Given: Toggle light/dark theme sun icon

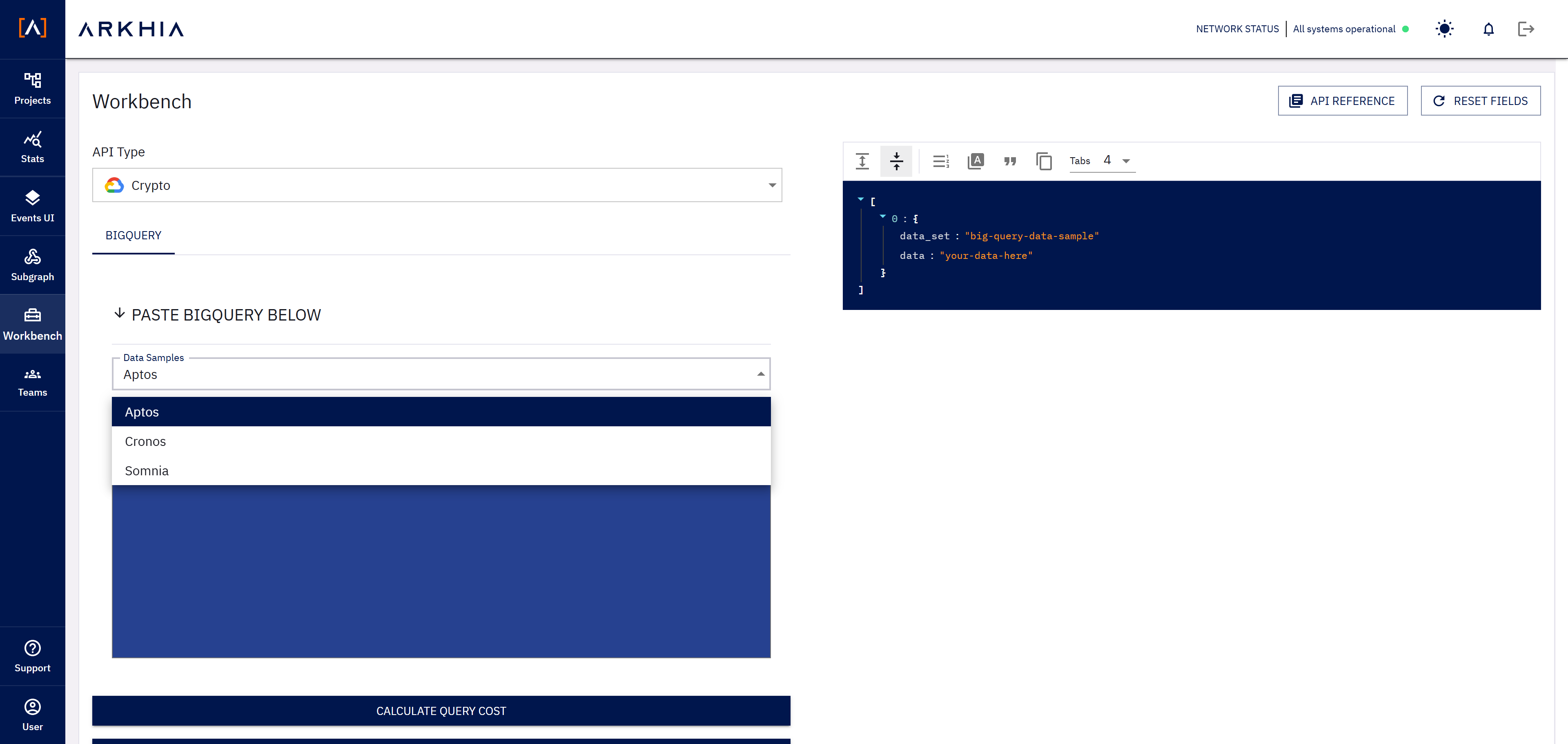Looking at the screenshot, I should pos(1444,29).
